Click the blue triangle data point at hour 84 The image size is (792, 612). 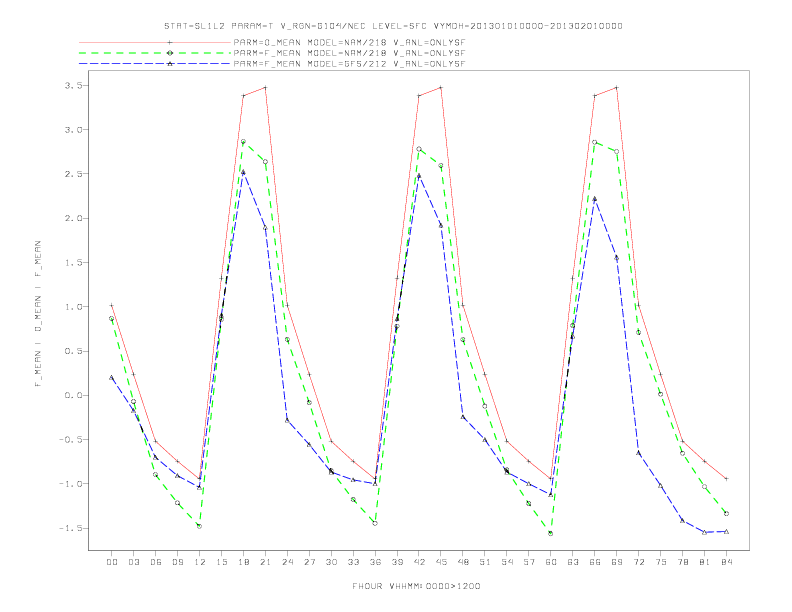tap(726, 531)
